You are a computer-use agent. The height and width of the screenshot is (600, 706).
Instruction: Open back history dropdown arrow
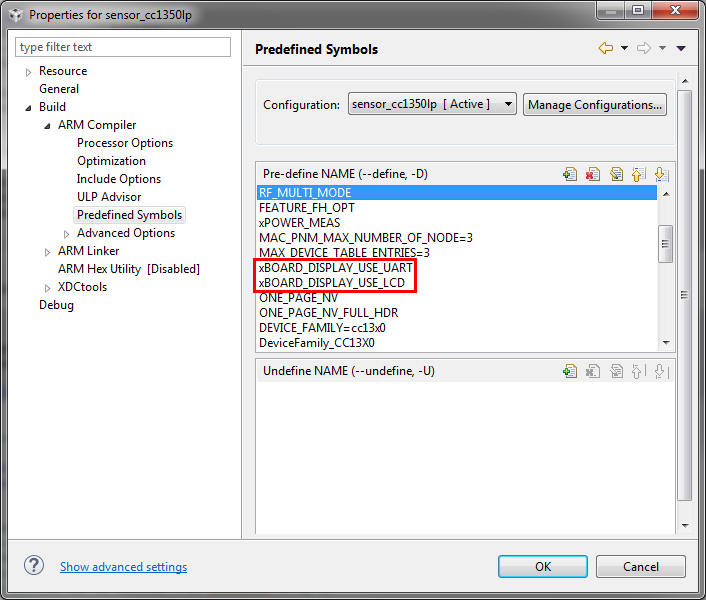click(x=625, y=48)
